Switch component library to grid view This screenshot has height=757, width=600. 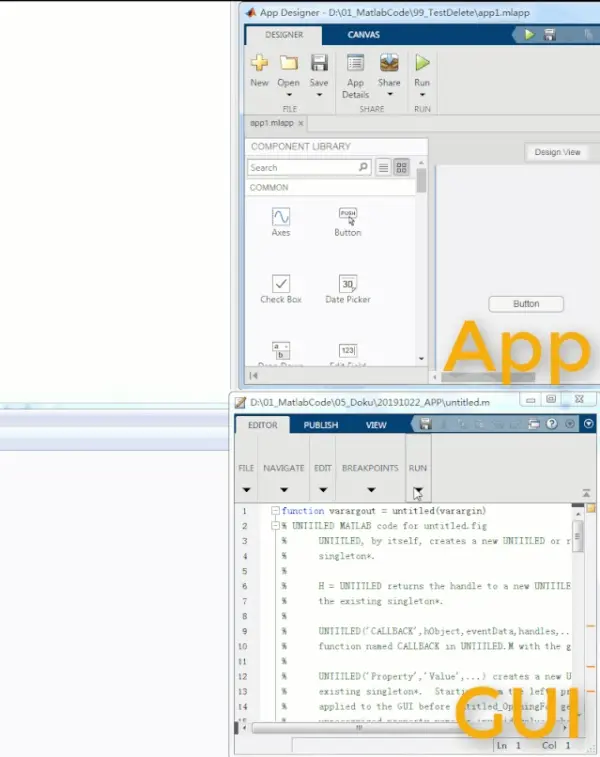point(401,168)
